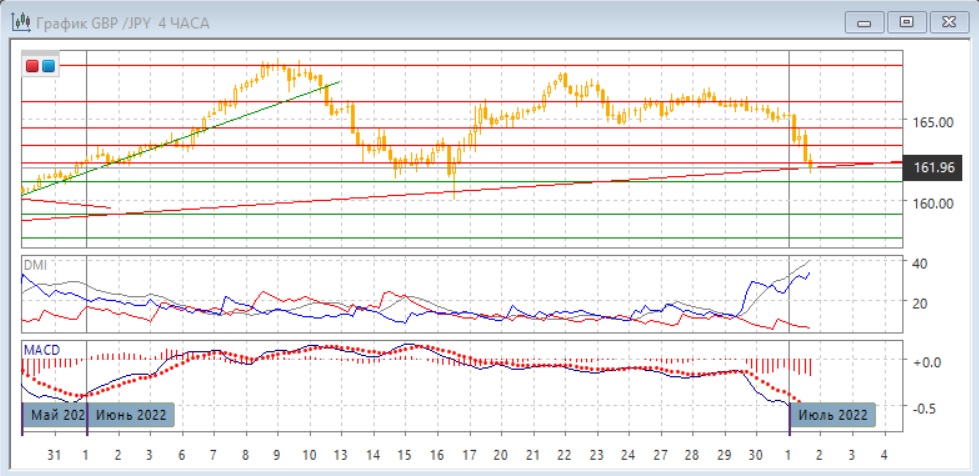Click the 165.00 price axis label
This screenshot has height=476, width=979.
(931, 122)
